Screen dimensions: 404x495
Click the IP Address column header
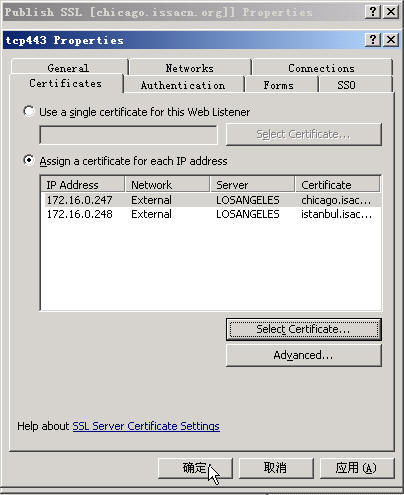click(x=83, y=185)
